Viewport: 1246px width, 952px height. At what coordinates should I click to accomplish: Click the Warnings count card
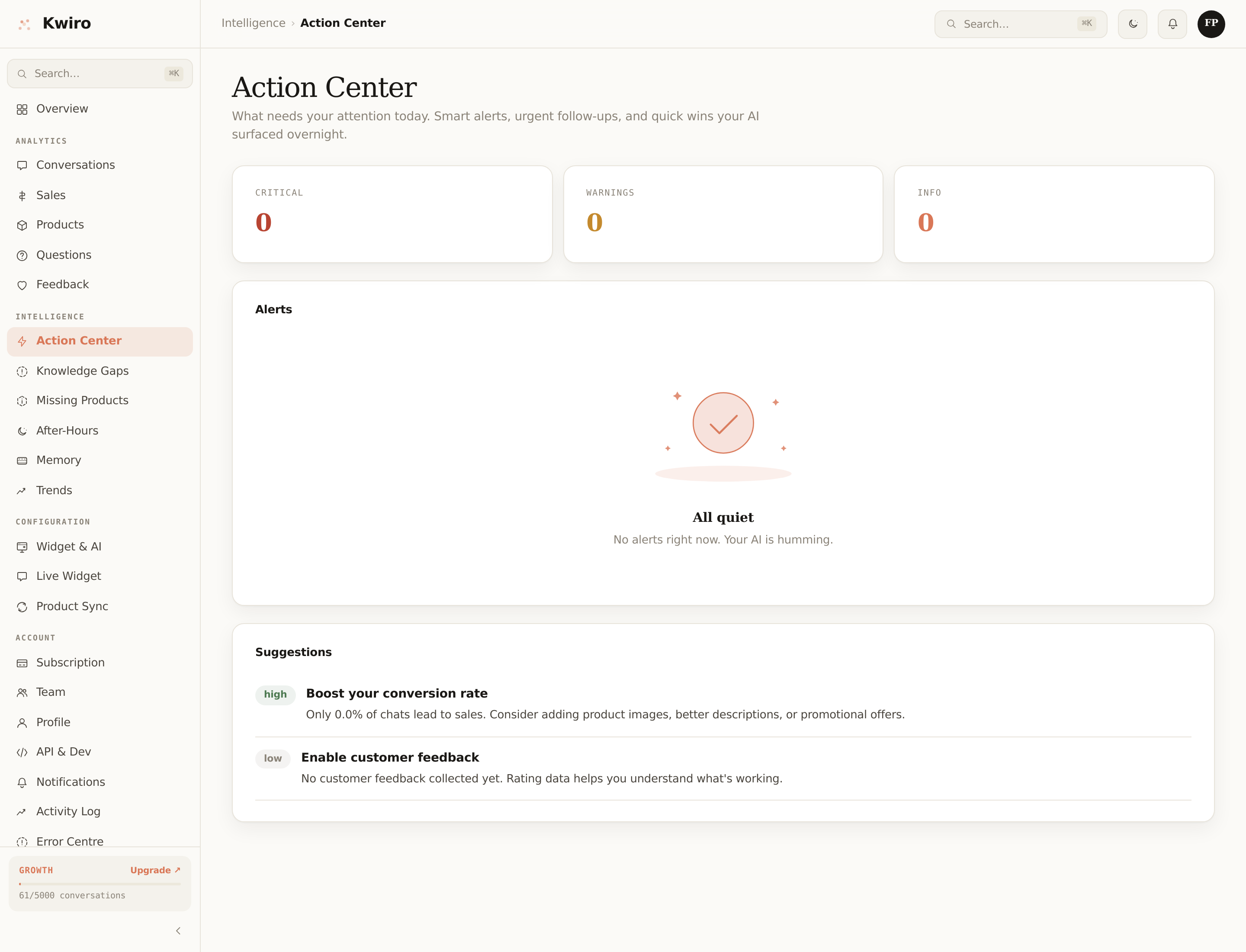click(723, 214)
